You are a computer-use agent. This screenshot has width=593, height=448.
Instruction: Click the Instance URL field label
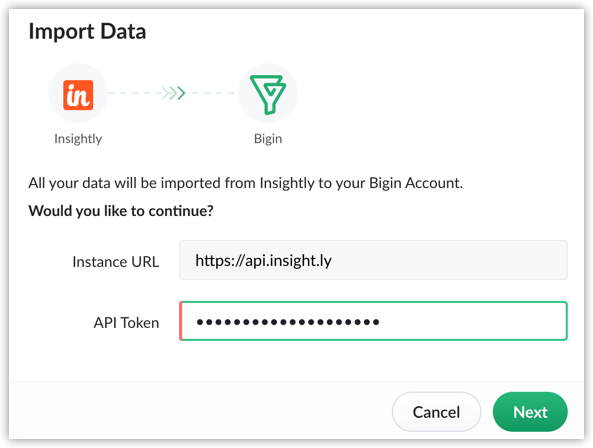coord(116,262)
